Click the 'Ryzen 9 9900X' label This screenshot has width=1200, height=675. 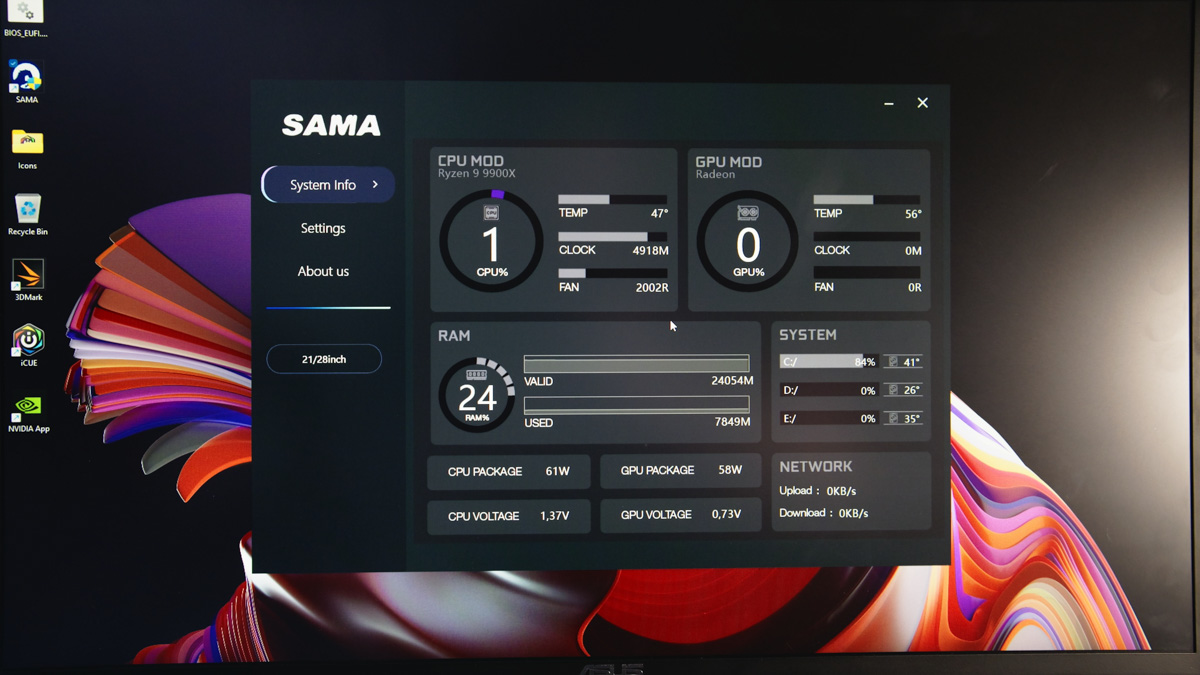pos(477,174)
